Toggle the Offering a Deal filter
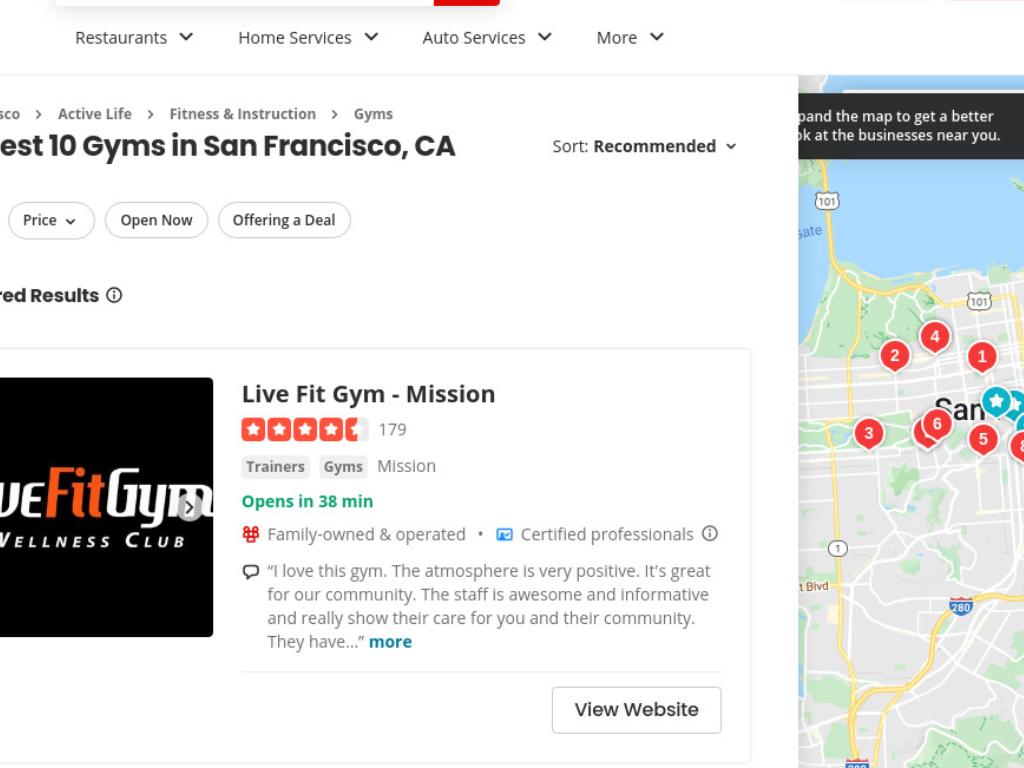This screenshot has height=768, width=1024. click(284, 220)
